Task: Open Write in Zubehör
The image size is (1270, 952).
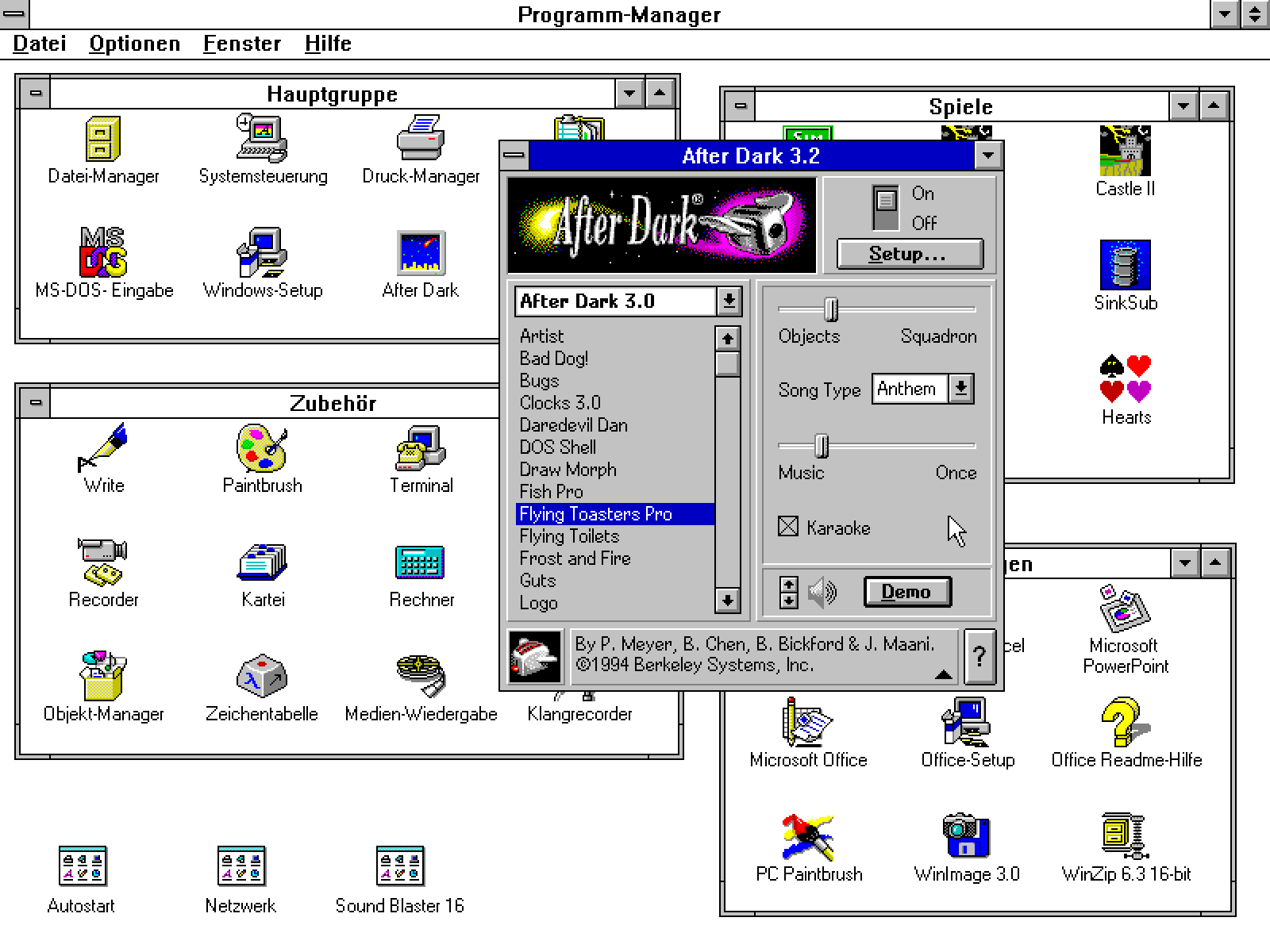Action: 103,447
